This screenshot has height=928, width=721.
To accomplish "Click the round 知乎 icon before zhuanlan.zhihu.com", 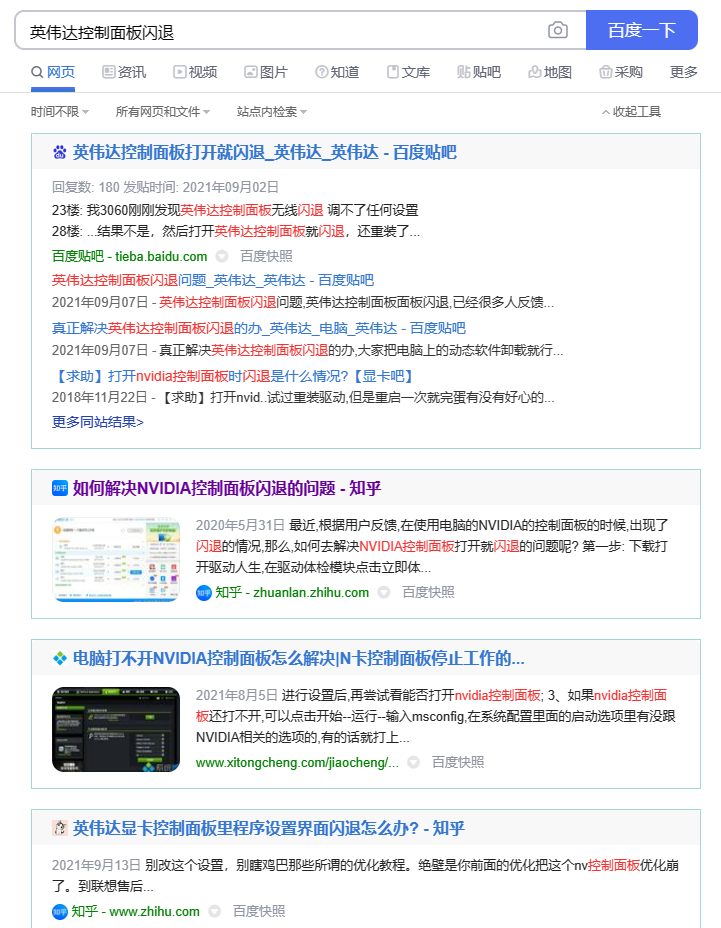I will click(x=204, y=592).
